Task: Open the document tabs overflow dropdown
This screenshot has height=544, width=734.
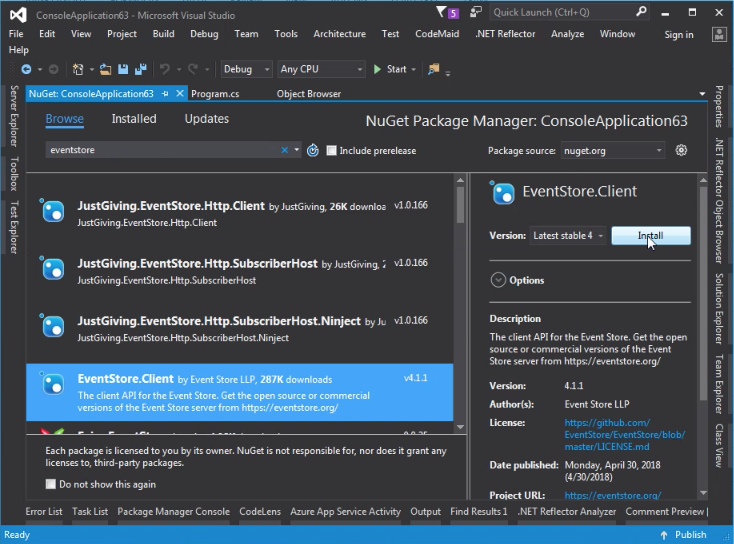Action: click(702, 94)
